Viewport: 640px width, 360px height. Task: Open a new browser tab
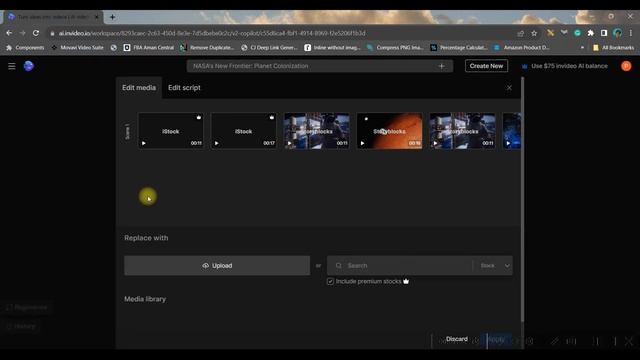coord(112,17)
